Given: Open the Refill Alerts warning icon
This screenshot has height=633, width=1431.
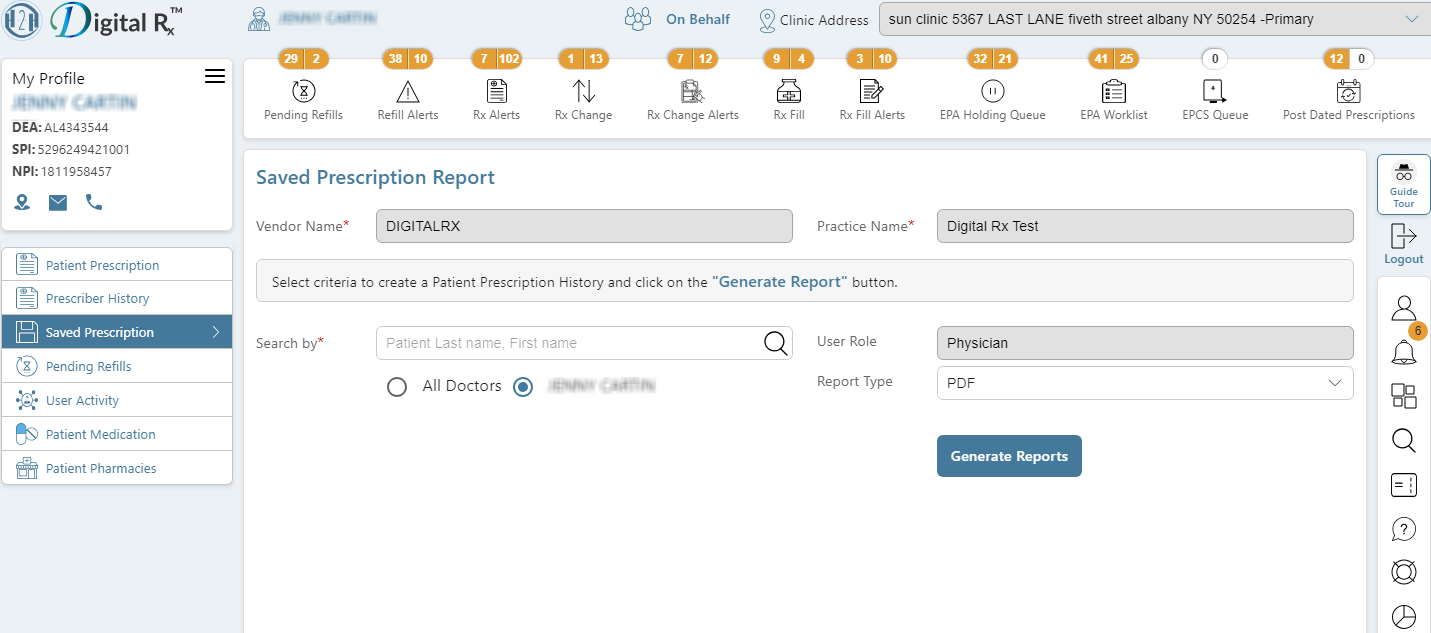Looking at the screenshot, I should pyautogui.click(x=408, y=92).
